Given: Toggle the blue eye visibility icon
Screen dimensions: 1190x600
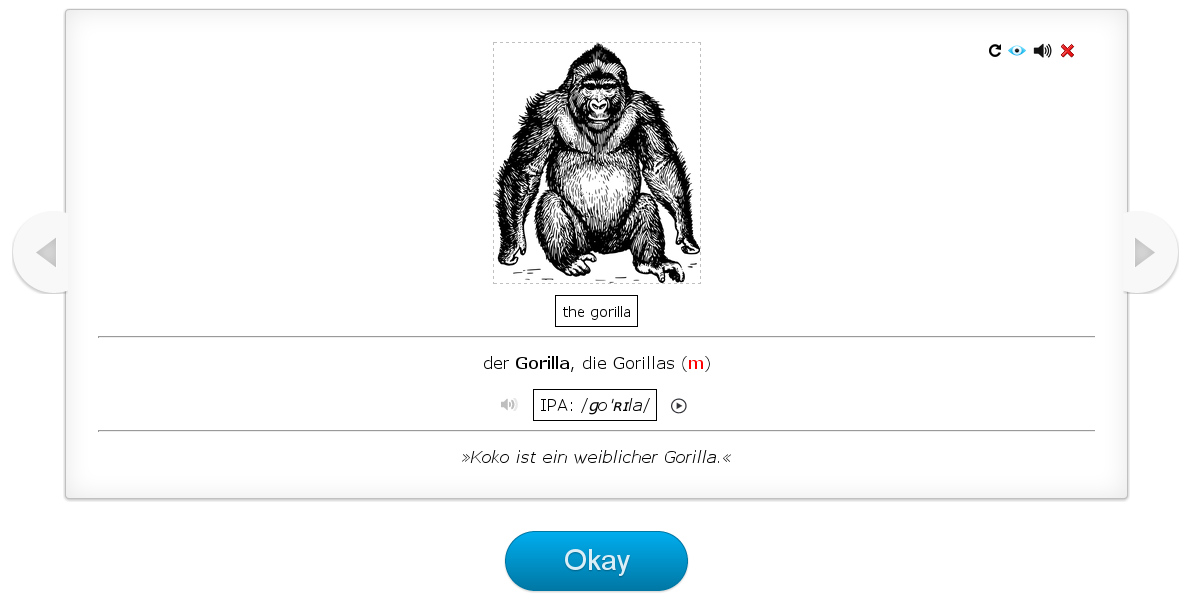Looking at the screenshot, I should pyautogui.click(x=1017, y=51).
